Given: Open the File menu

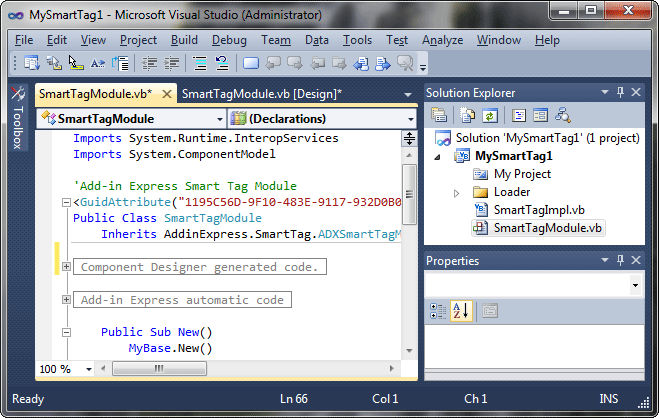Looking at the screenshot, I should pos(24,40).
